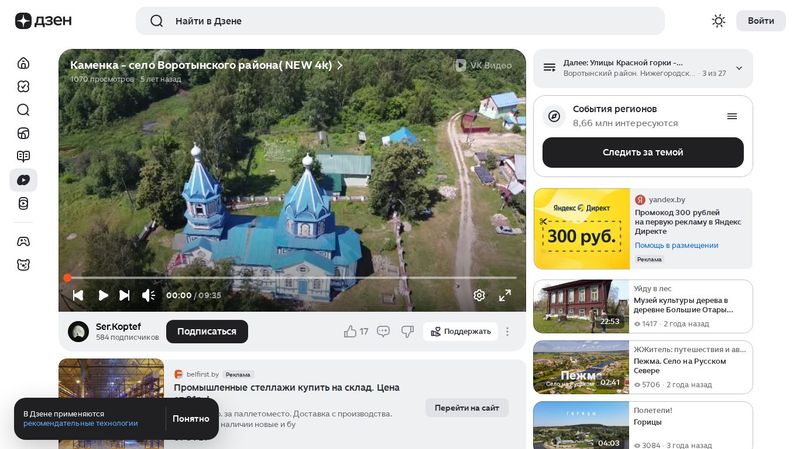This screenshot has height=449, width=800.
Task: Skip to the next video
Action: [124, 295]
